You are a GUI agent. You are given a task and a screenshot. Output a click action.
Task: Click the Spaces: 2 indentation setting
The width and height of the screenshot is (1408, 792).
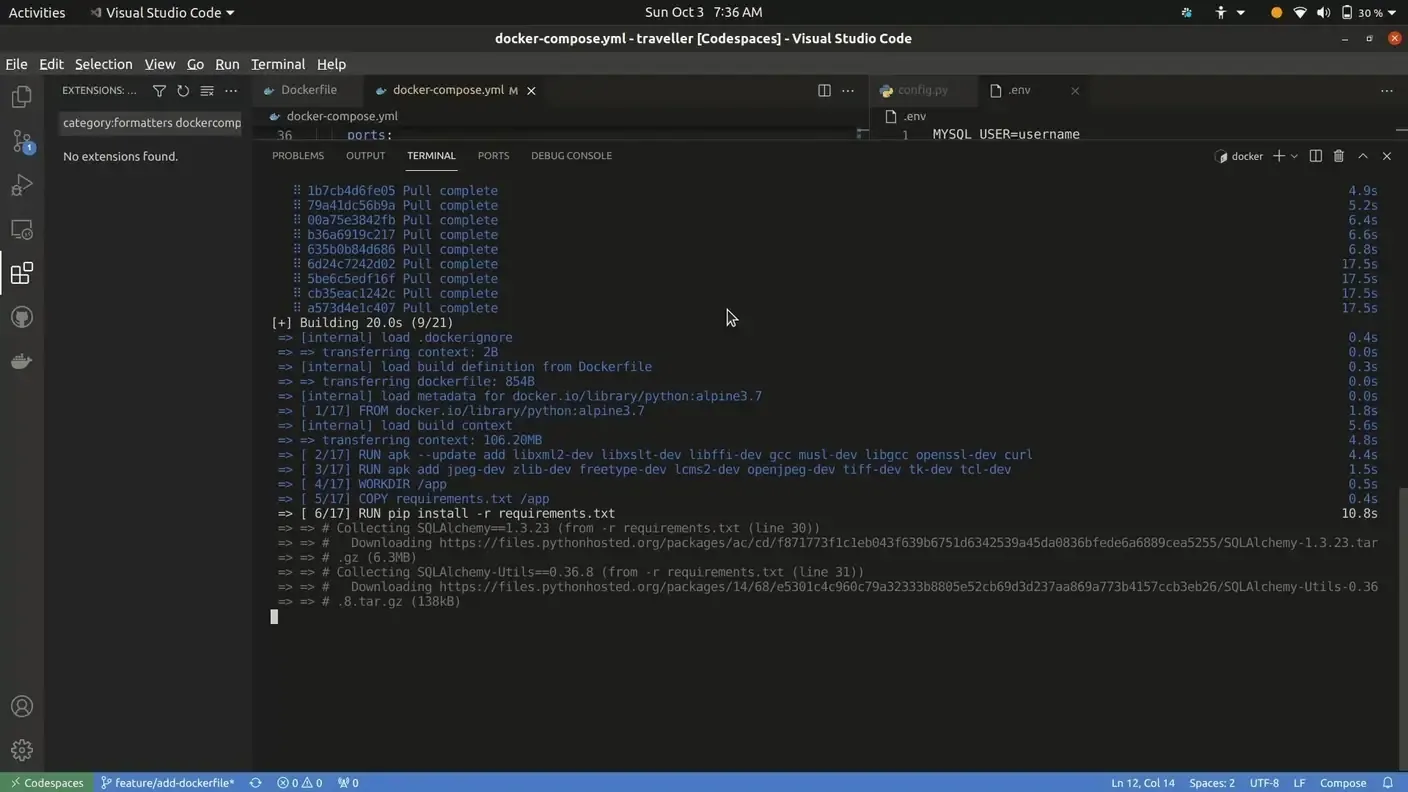(1212, 783)
